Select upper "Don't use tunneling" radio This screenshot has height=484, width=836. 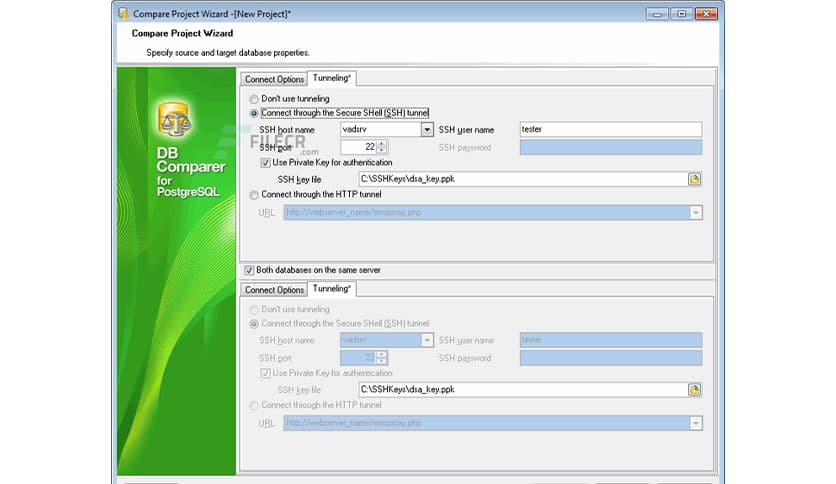click(x=254, y=99)
